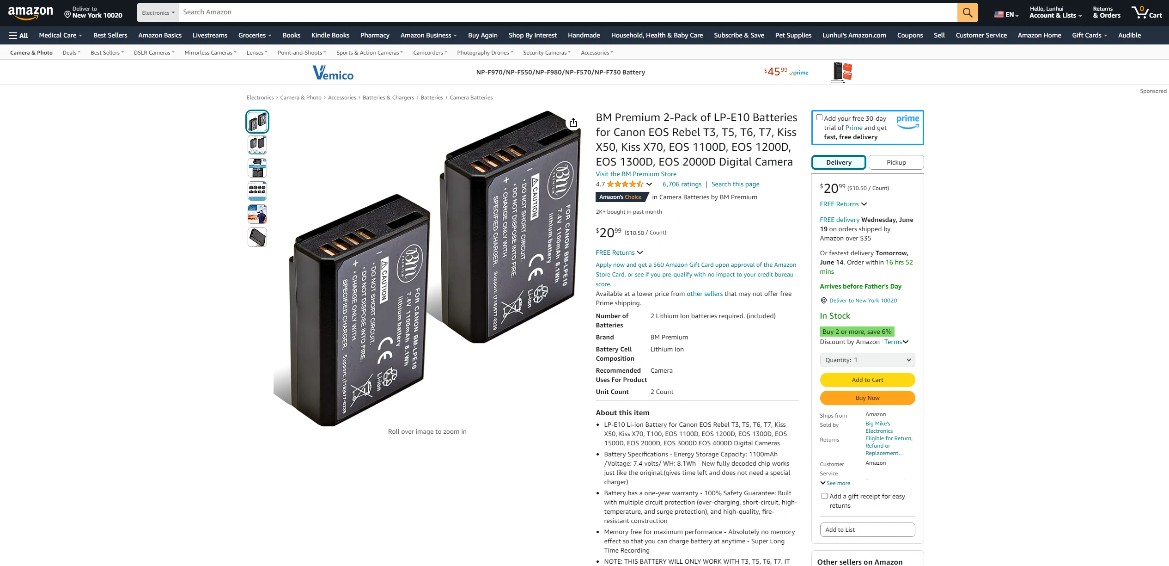The image size is (1169, 566).
Task: Open Best Sellers in the navigation bar
Action: pyautogui.click(x=110, y=35)
